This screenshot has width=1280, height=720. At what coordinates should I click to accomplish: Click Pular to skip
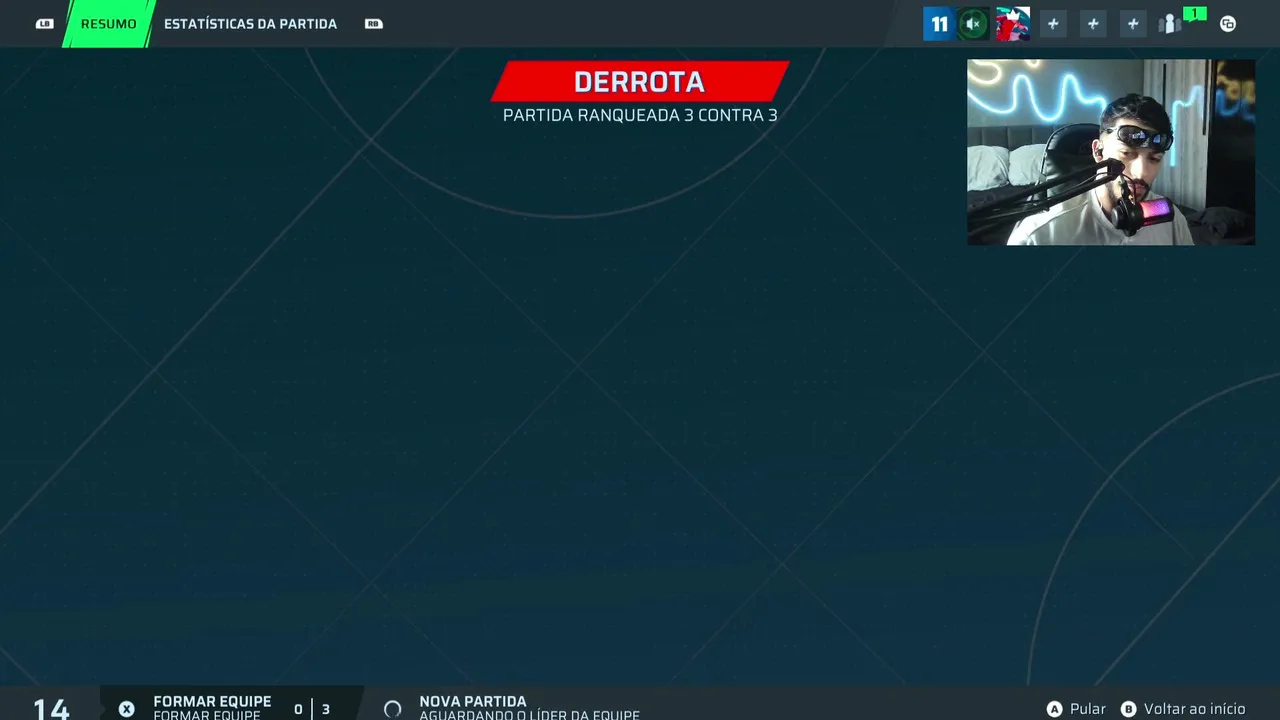1088,709
